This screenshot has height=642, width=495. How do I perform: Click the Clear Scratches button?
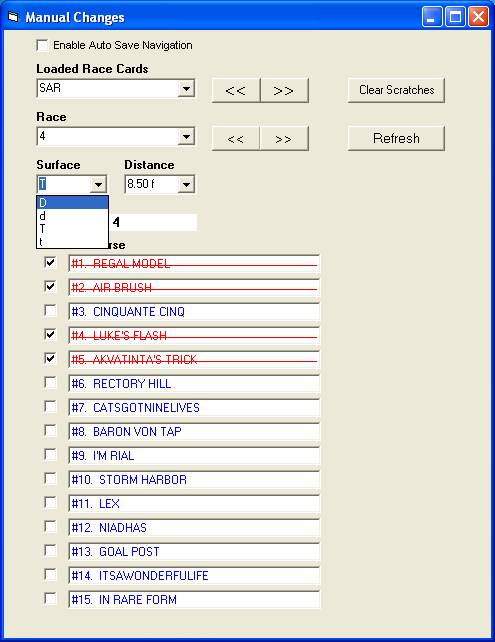[396, 90]
